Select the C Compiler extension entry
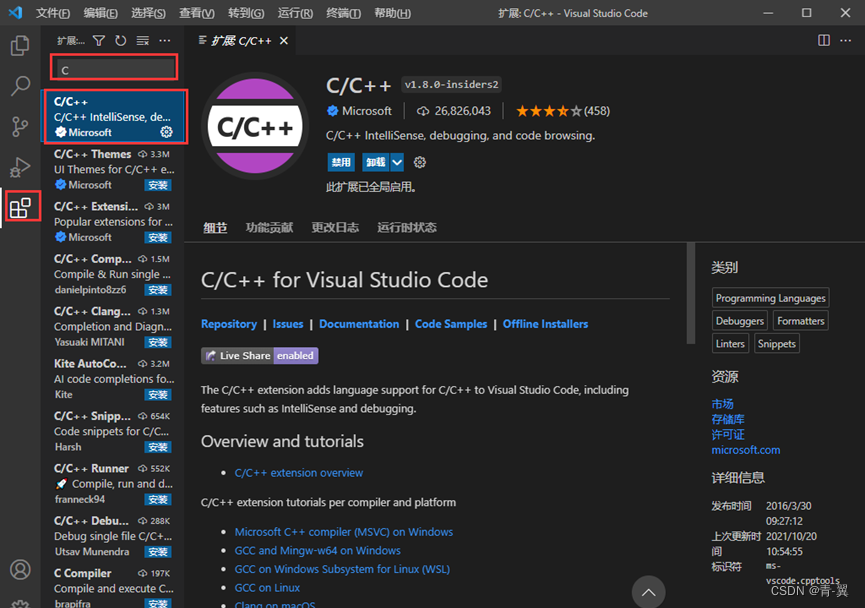The height and width of the screenshot is (608, 865). coord(114,587)
